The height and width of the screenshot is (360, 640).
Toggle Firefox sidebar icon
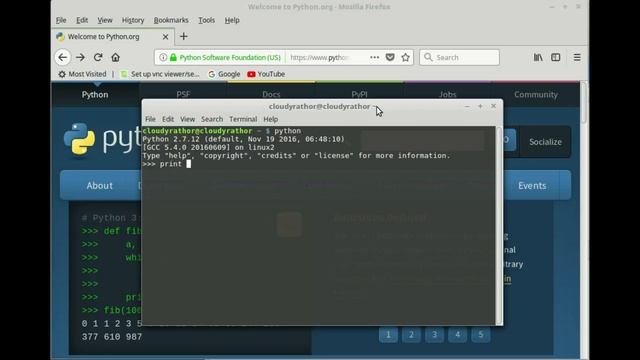[556, 58]
